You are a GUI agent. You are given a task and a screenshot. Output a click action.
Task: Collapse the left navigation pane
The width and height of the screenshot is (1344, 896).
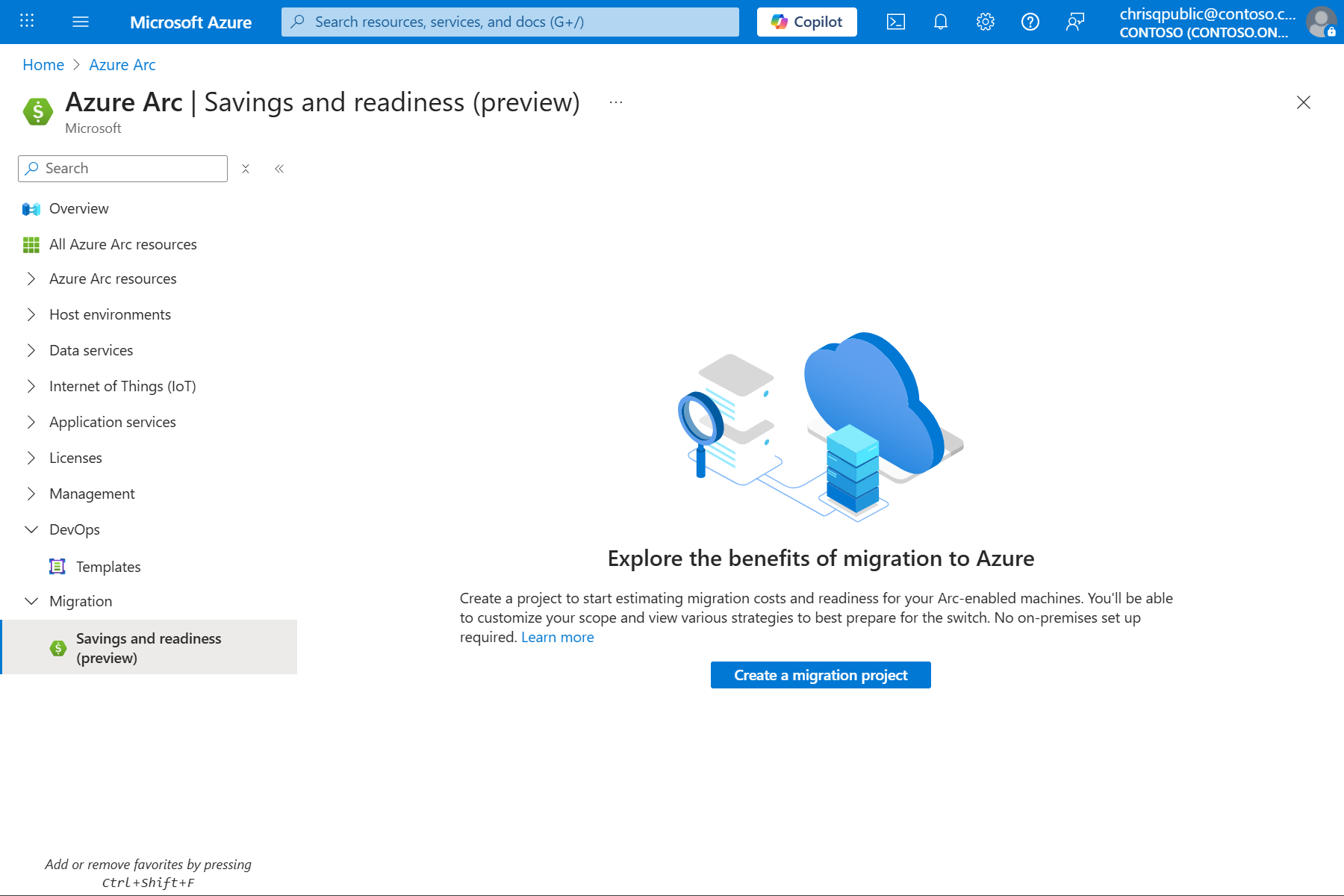tap(279, 169)
